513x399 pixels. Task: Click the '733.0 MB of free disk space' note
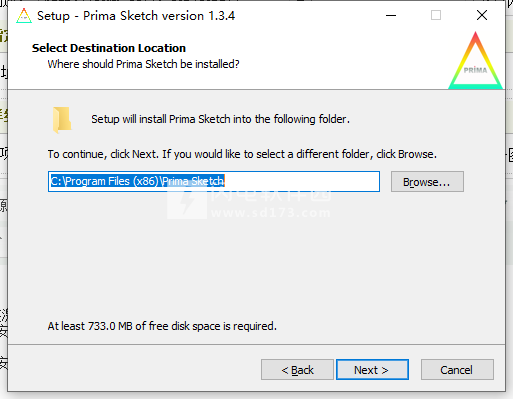[162, 326]
